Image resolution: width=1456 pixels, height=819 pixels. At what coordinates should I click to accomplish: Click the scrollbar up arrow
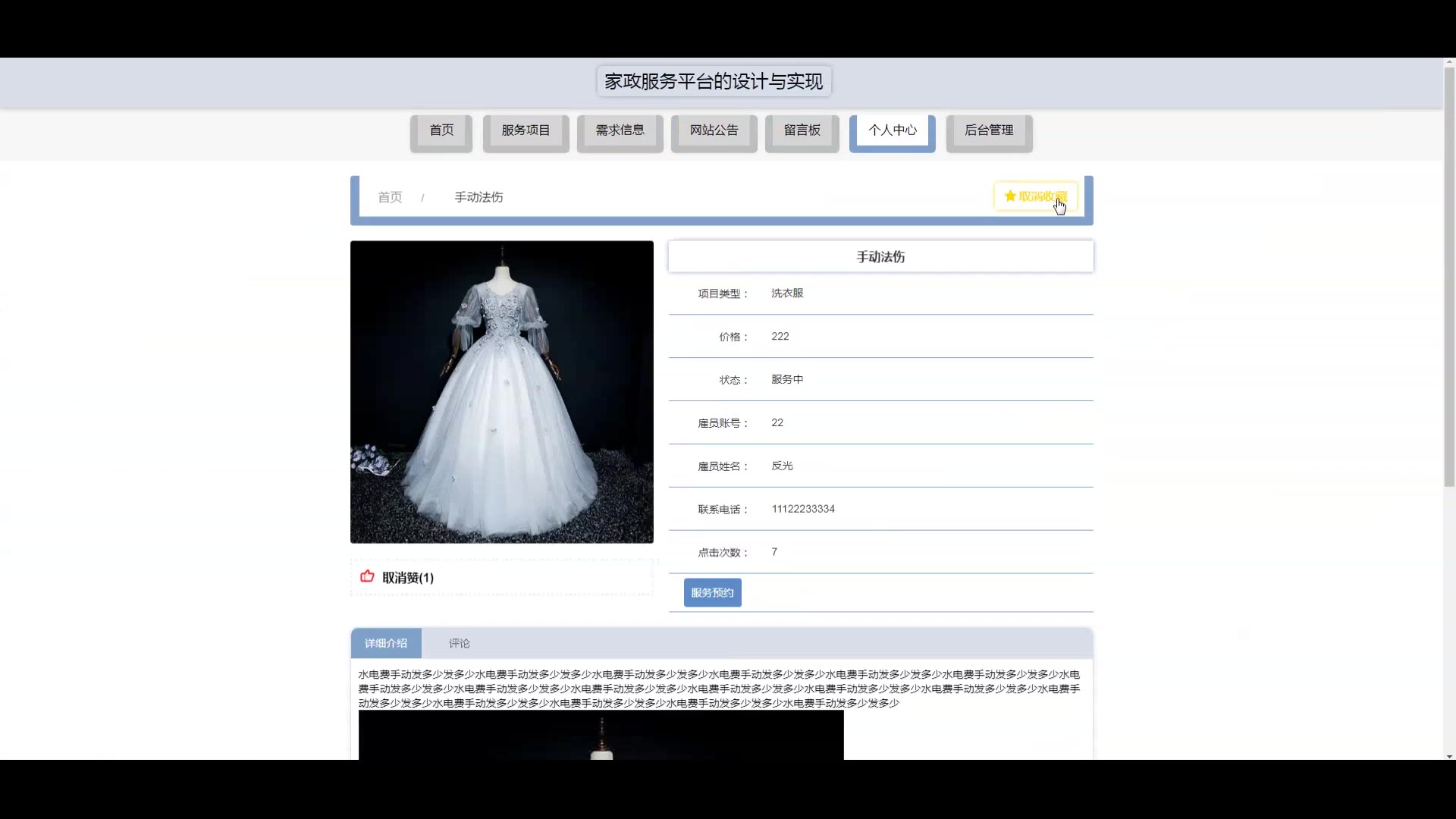tap(1448, 62)
